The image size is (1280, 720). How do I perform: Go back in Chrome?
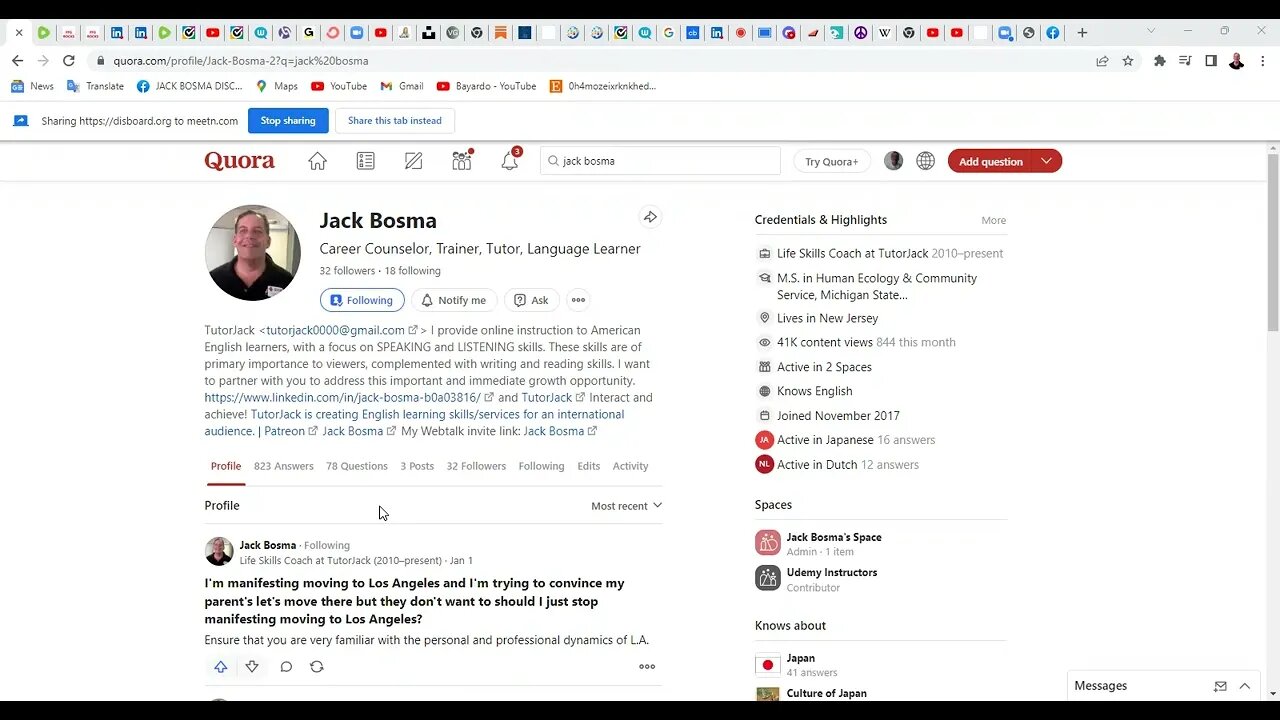point(17,61)
